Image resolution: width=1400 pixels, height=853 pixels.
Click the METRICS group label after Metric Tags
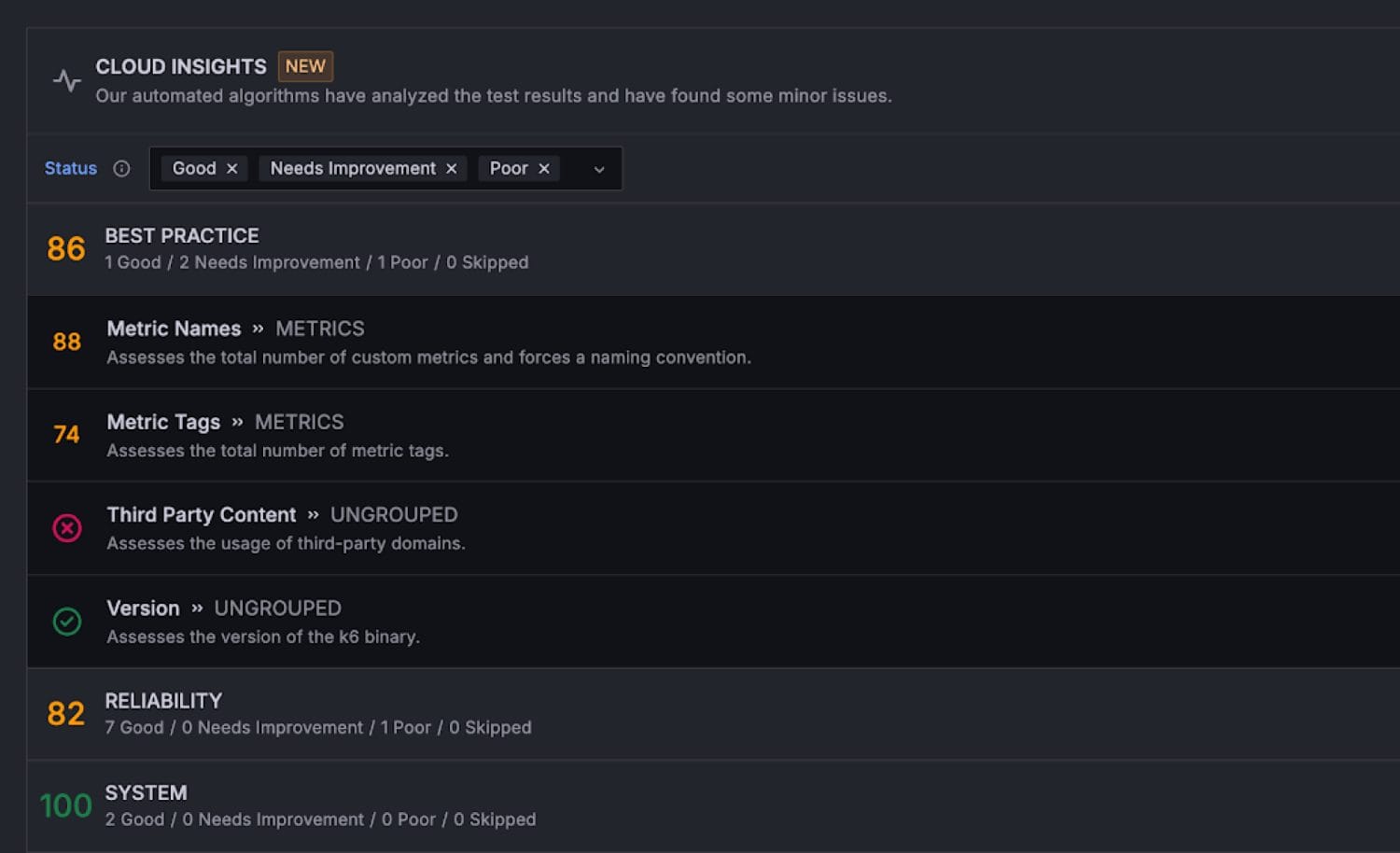[x=300, y=422]
